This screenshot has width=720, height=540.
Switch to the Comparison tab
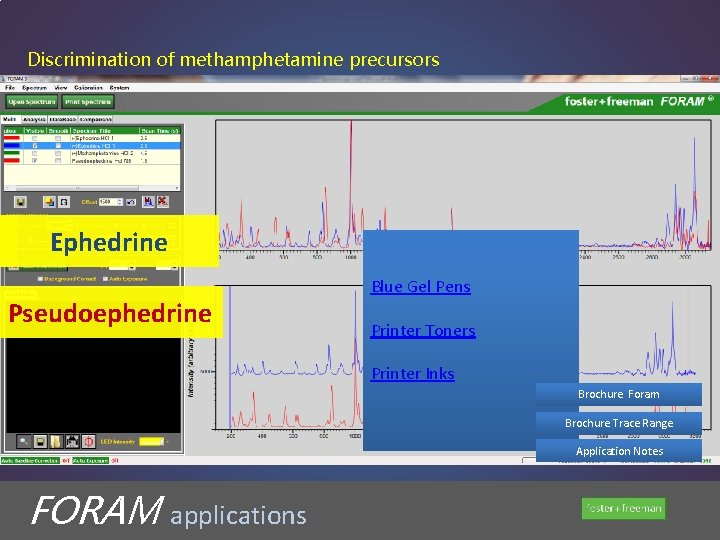click(x=96, y=119)
